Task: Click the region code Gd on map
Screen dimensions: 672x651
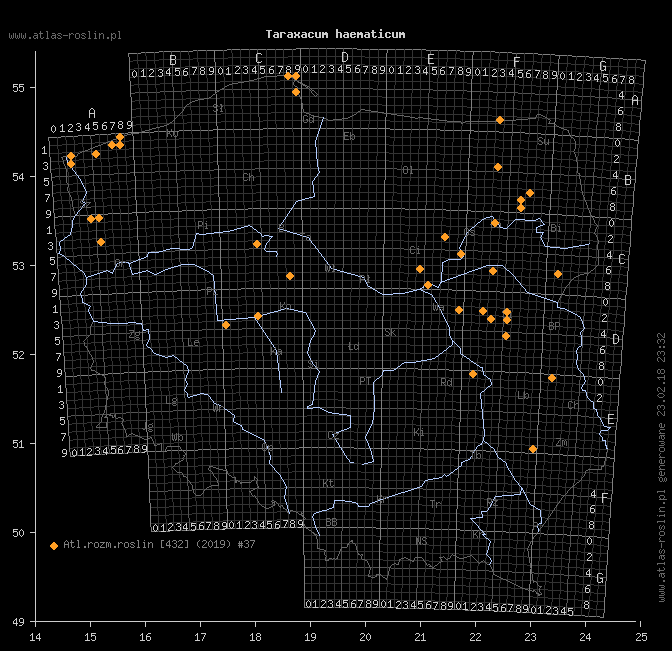Action: (309, 119)
